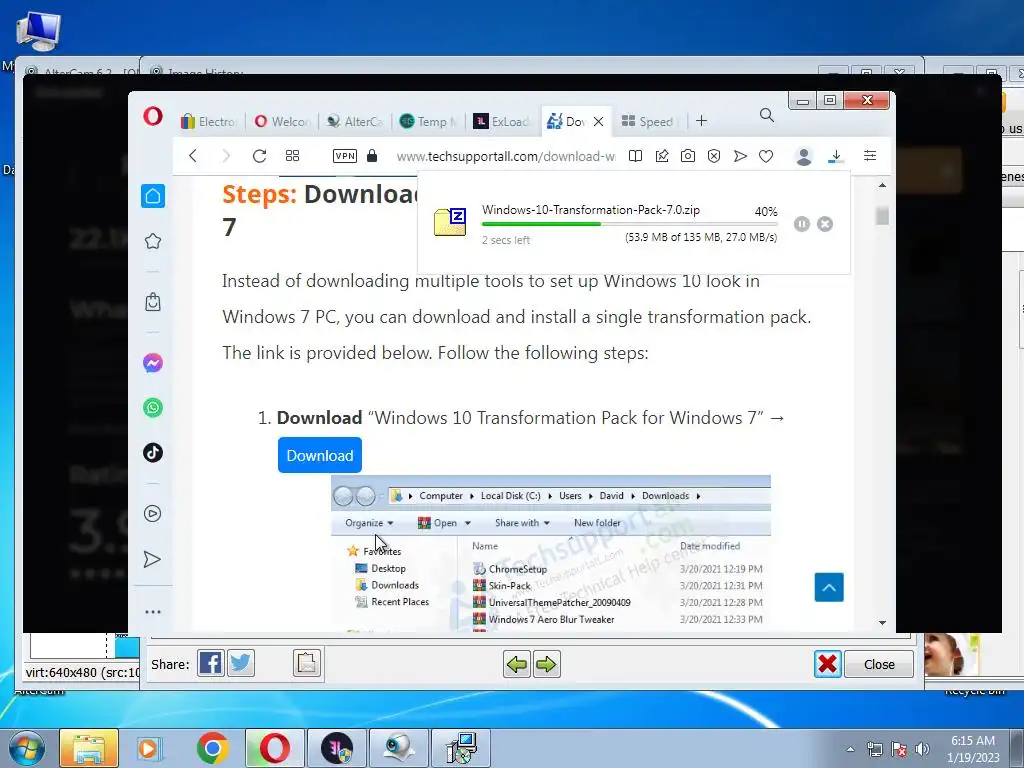Go to next image with green right arrow
1024x768 pixels.
point(547,665)
